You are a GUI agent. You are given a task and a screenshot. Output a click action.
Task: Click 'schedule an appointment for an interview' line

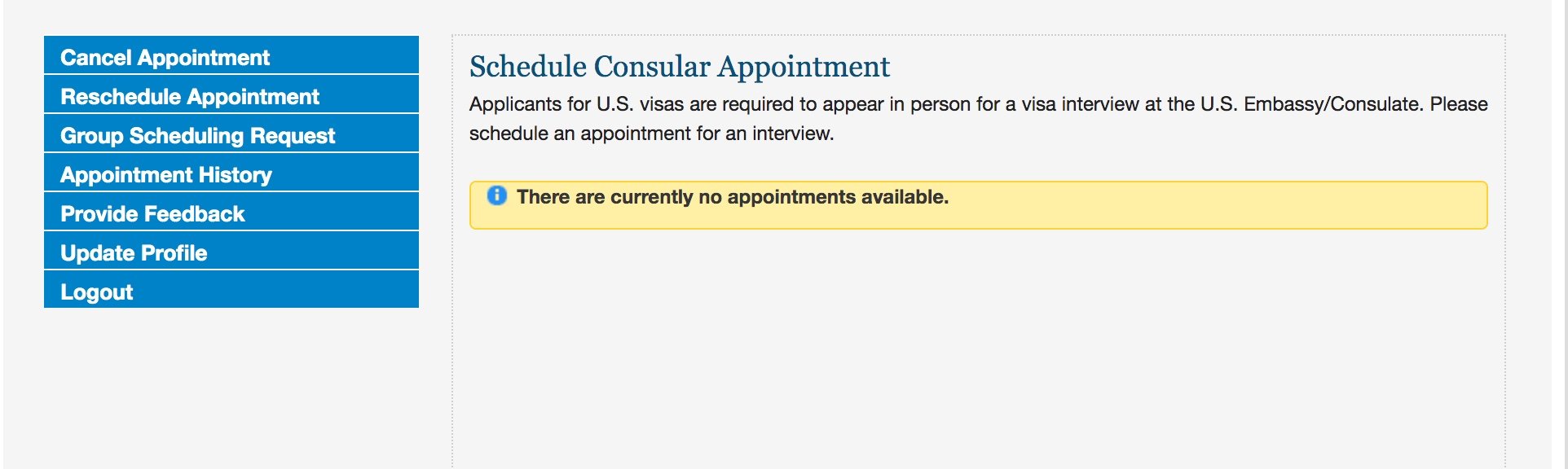tap(651, 134)
